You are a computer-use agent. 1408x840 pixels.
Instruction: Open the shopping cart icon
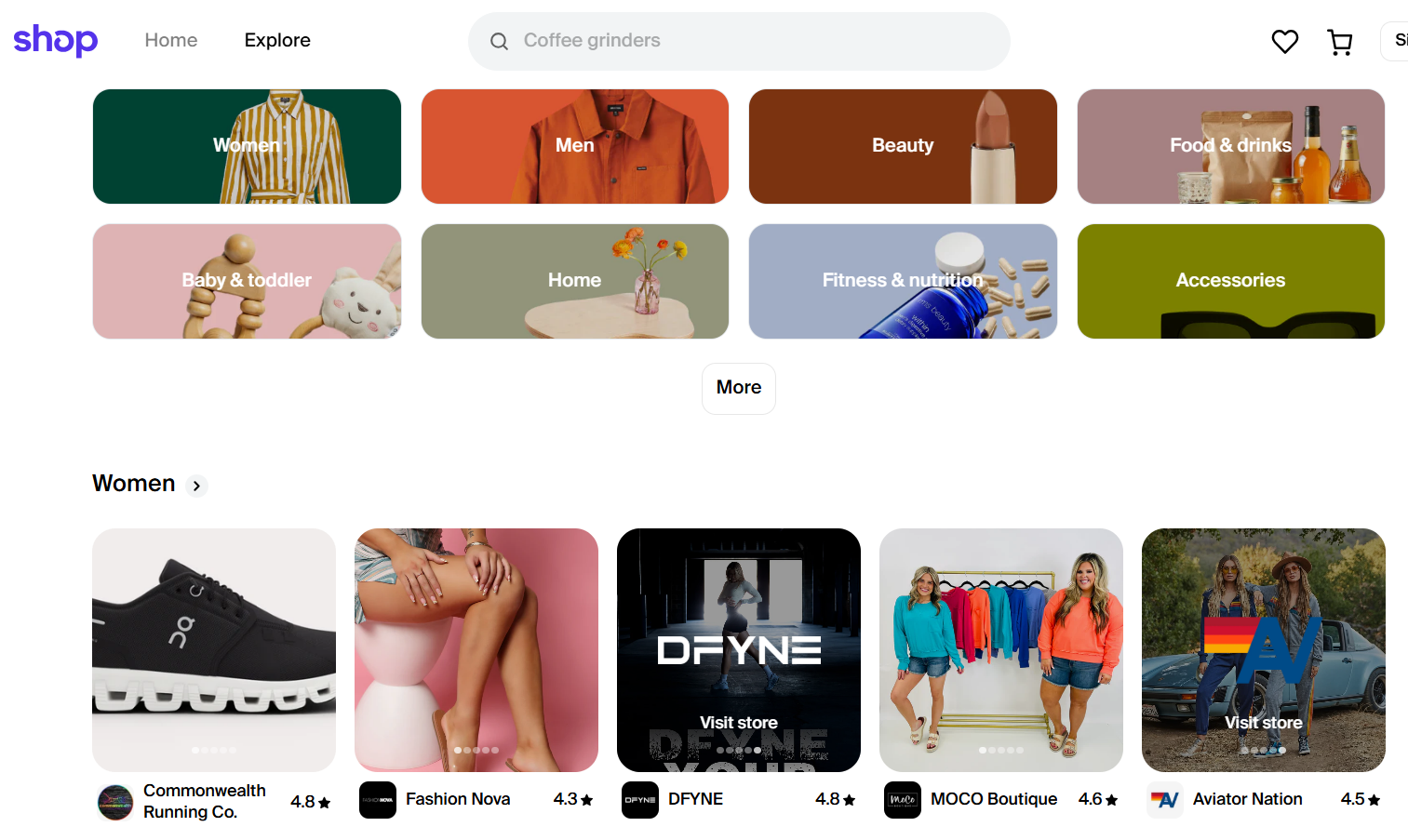(x=1340, y=41)
